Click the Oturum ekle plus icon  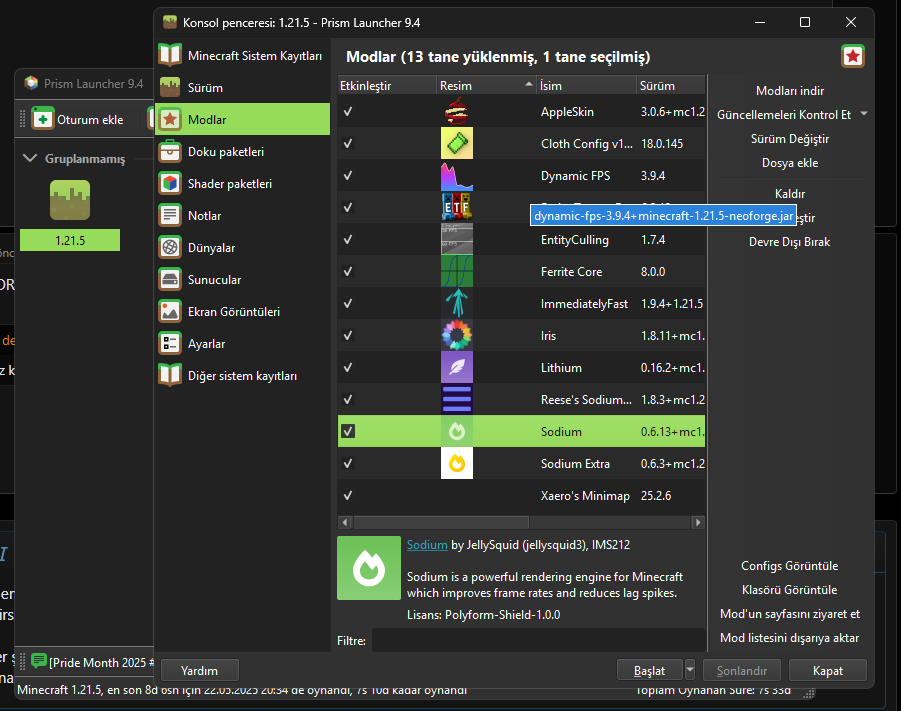[x=43, y=118]
